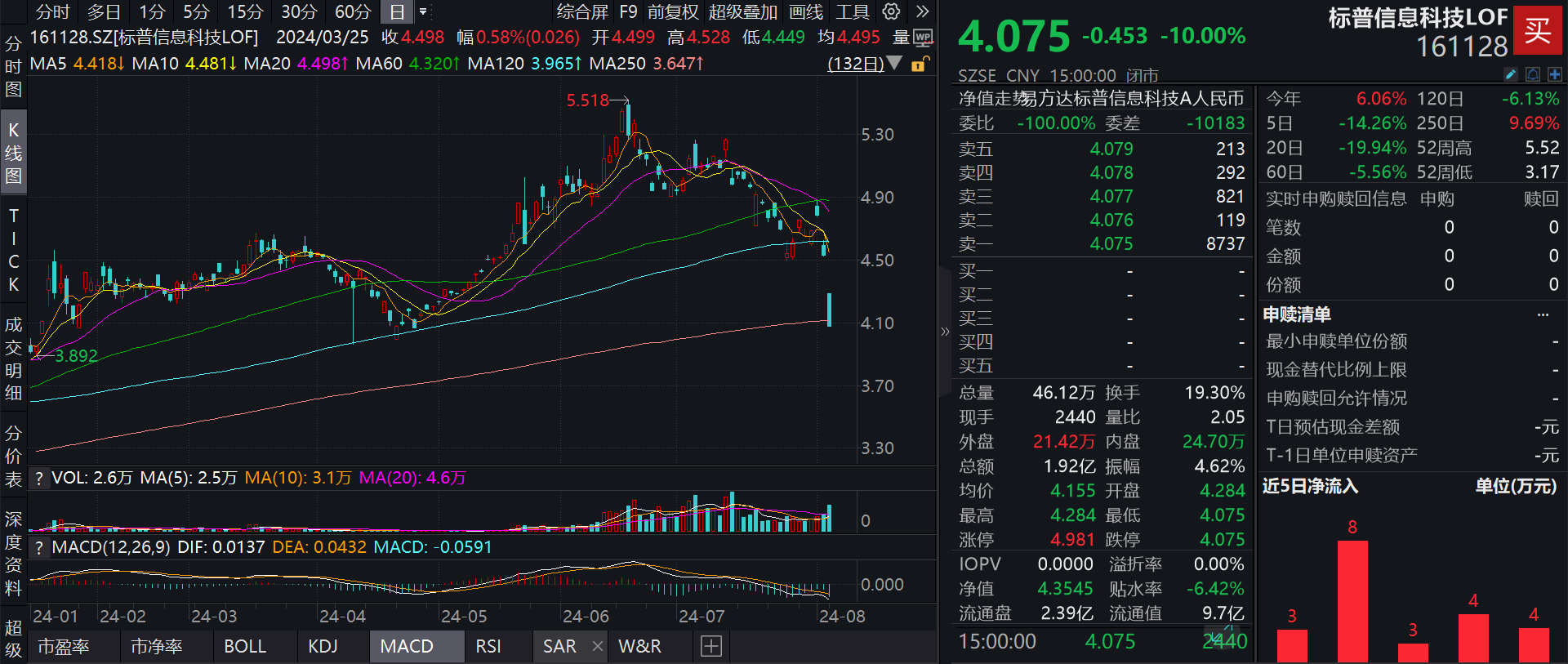Image resolution: width=1568 pixels, height=664 pixels.
Task: Open 前复权 adjustment option
Action: pos(674,11)
